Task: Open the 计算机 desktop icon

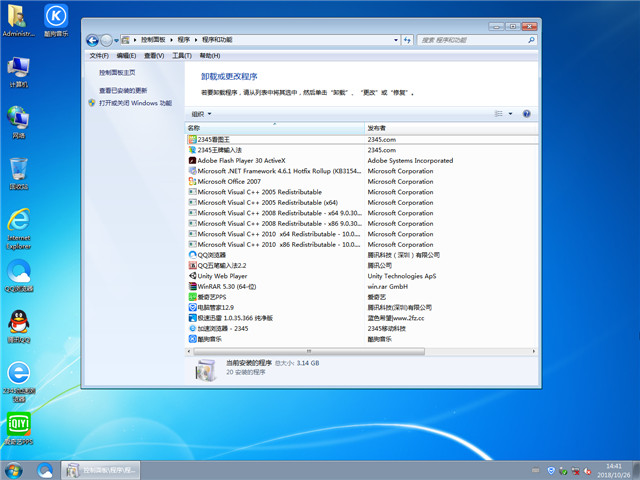Action: point(18,72)
